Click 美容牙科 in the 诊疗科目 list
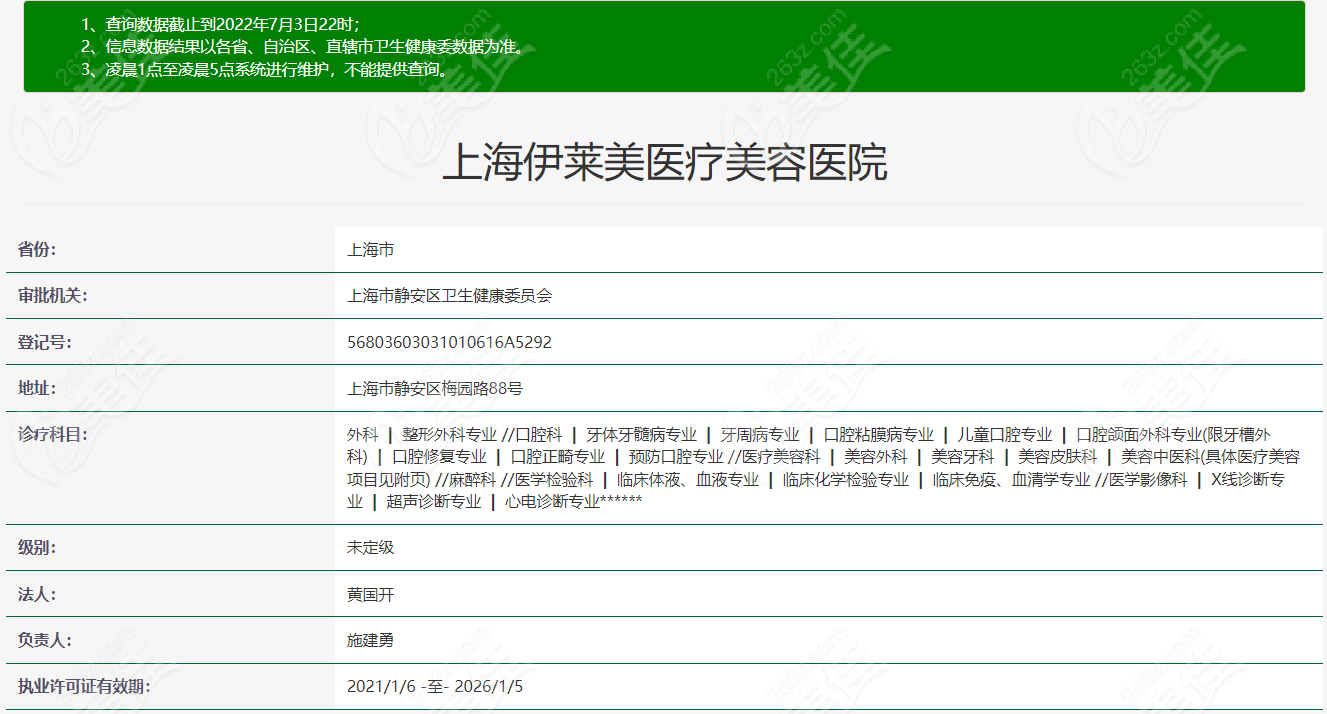Screen dimensions: 1327x714 tap(963, 456)
